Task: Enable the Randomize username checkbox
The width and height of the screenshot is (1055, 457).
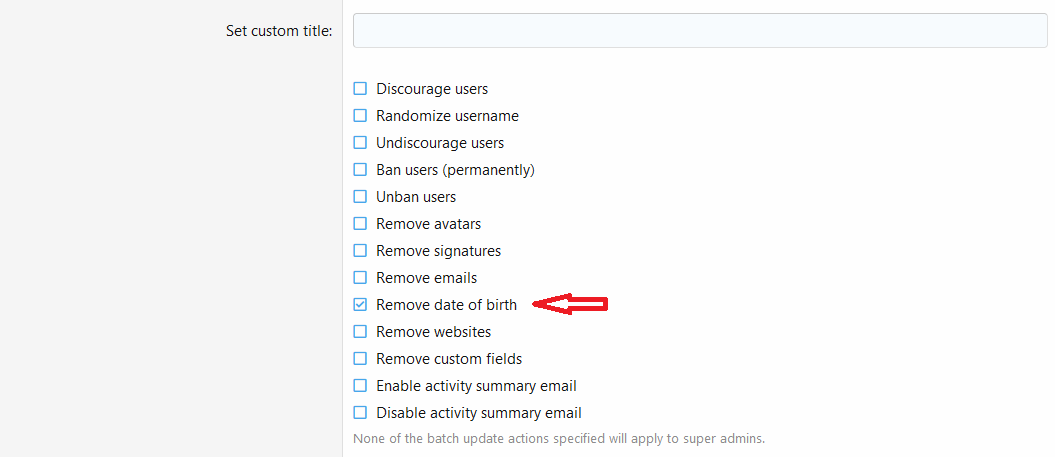Action: click(361, 116)
